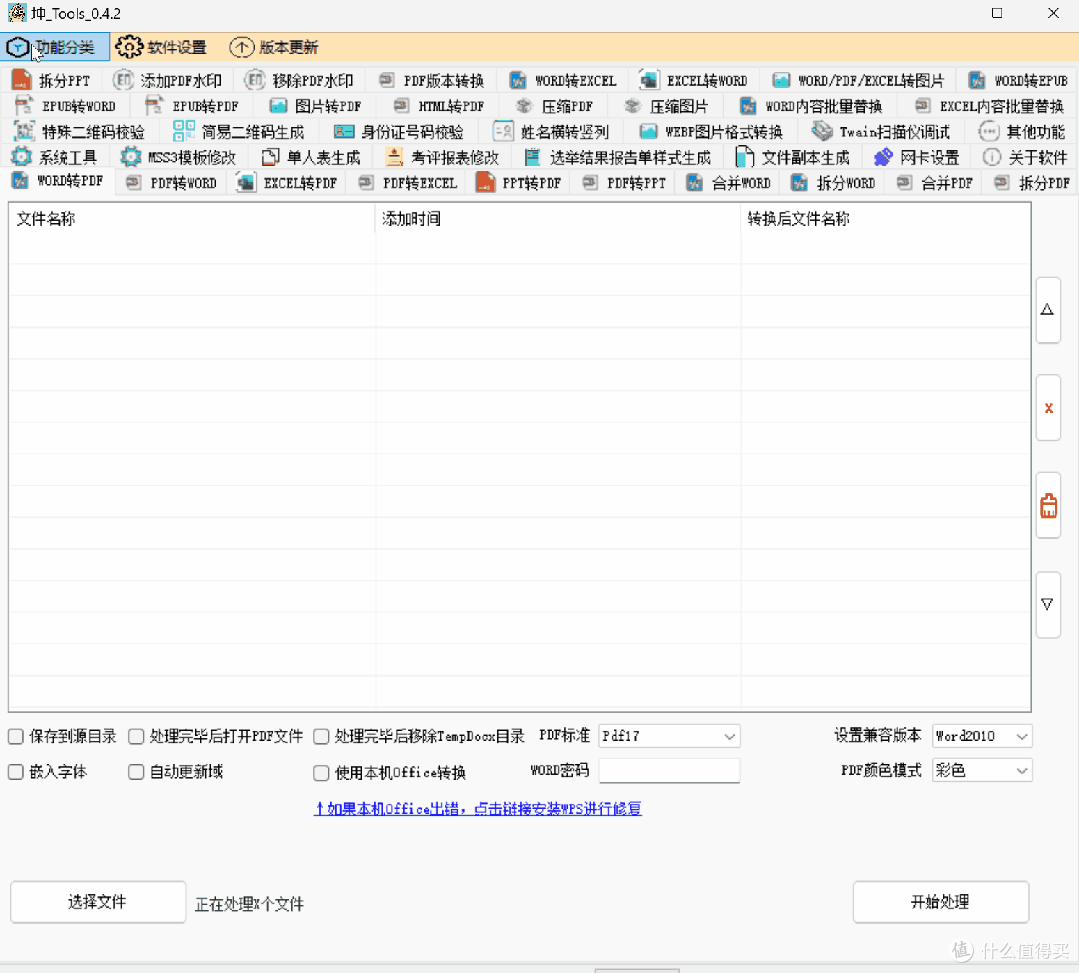Switch to the PPT转PDF tab
Image resolution: width=1079 pixels, height=973 pixels.
pos(519,183)
